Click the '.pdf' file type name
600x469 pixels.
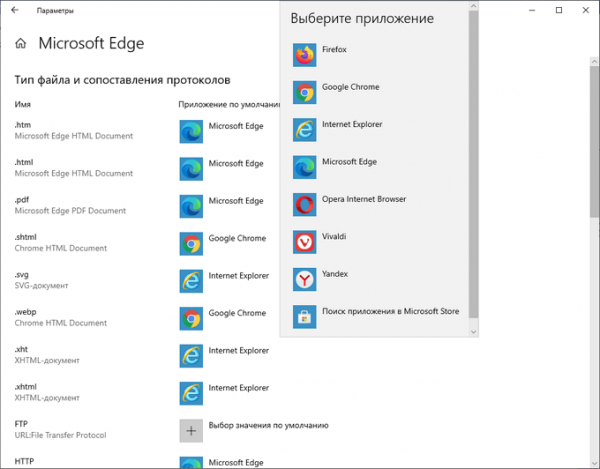[22, 200]
